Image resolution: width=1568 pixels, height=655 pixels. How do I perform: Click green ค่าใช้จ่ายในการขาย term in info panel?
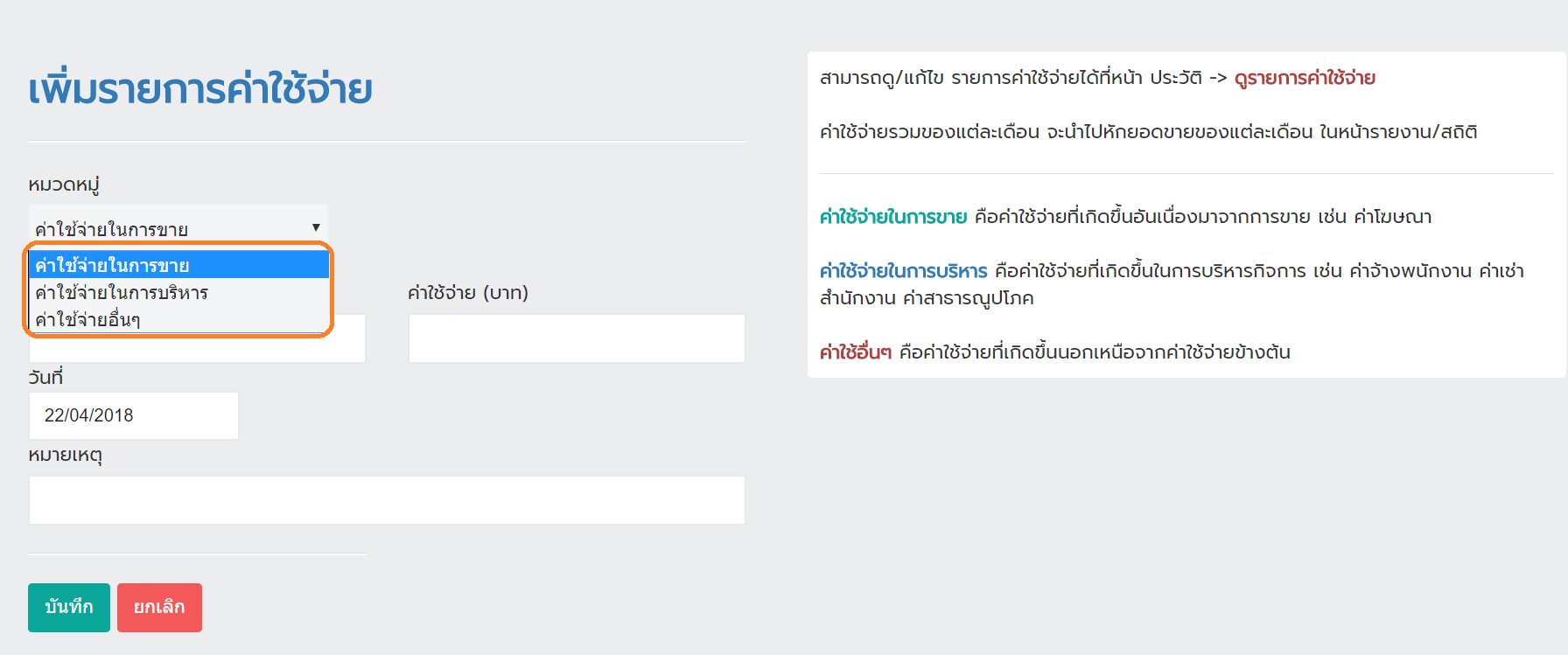(x=892, y=217)
